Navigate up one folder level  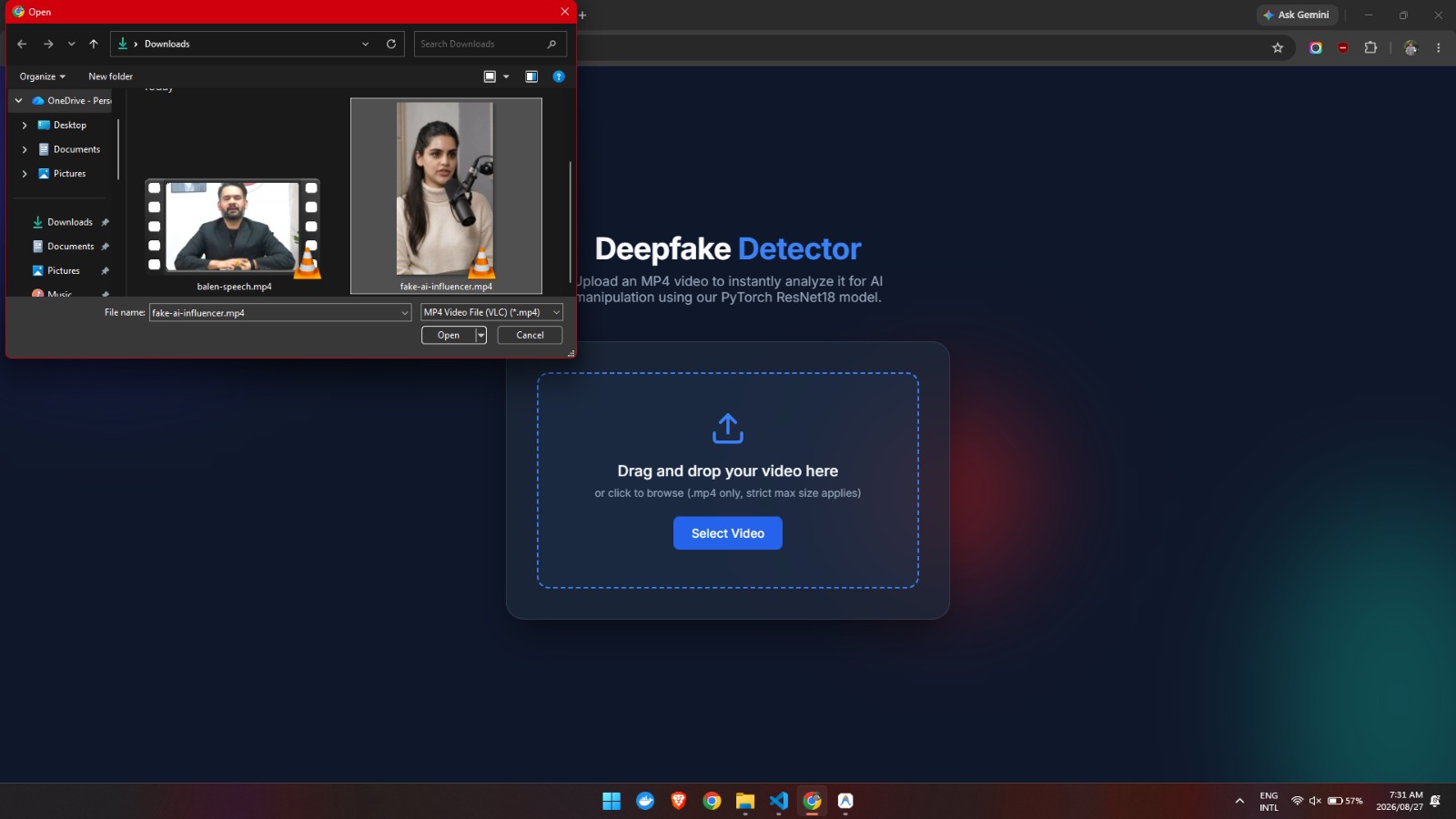coord(94,44)
